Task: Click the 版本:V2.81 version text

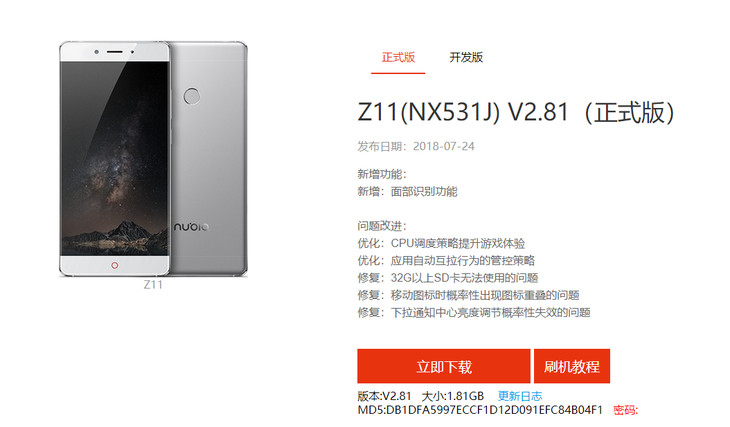Action: tap(385, 396)
